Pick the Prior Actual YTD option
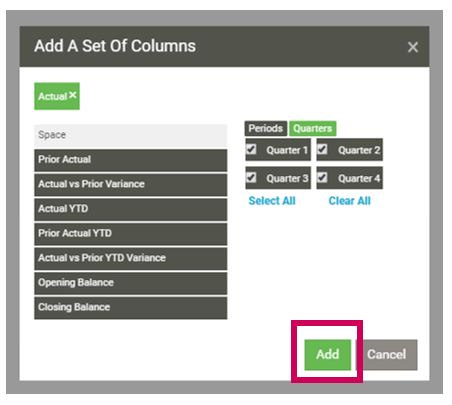Image resolution: width=452 pixels, height=405 pixels. pyautogui.click(x=131, y=234)
